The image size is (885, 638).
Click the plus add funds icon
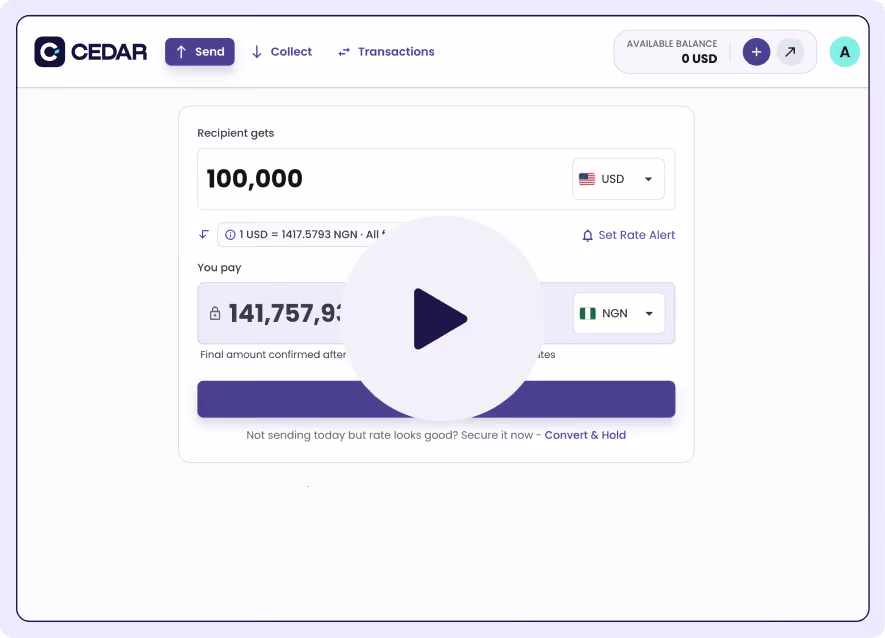pos(756,52)
